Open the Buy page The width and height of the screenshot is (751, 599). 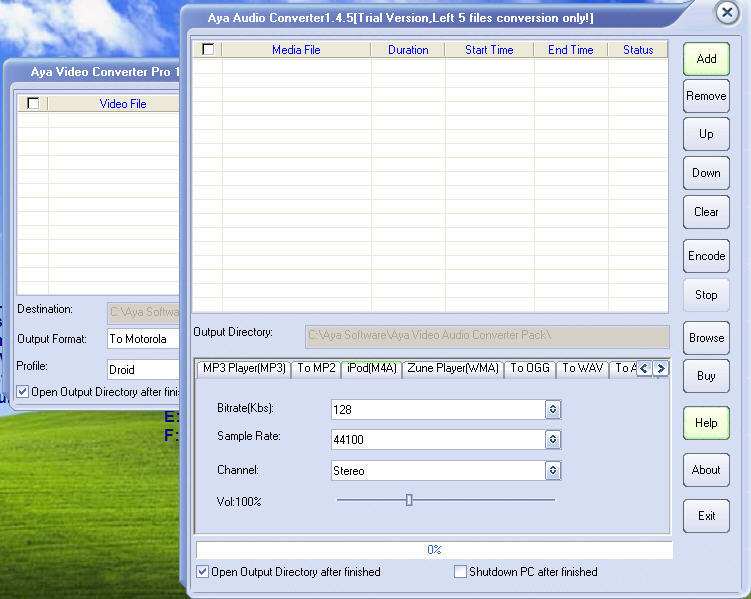(706, 376)
